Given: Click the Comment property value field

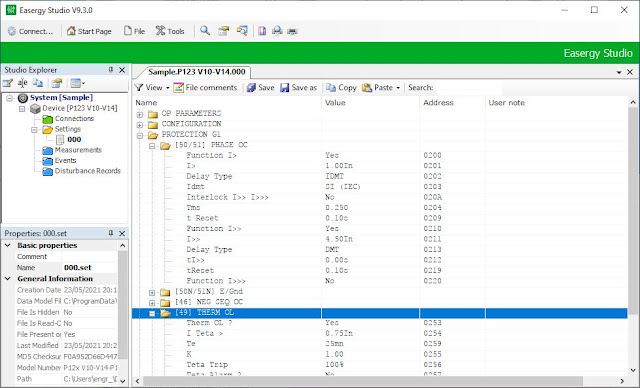Looking at the screenshot, I should tap(89, 257).
